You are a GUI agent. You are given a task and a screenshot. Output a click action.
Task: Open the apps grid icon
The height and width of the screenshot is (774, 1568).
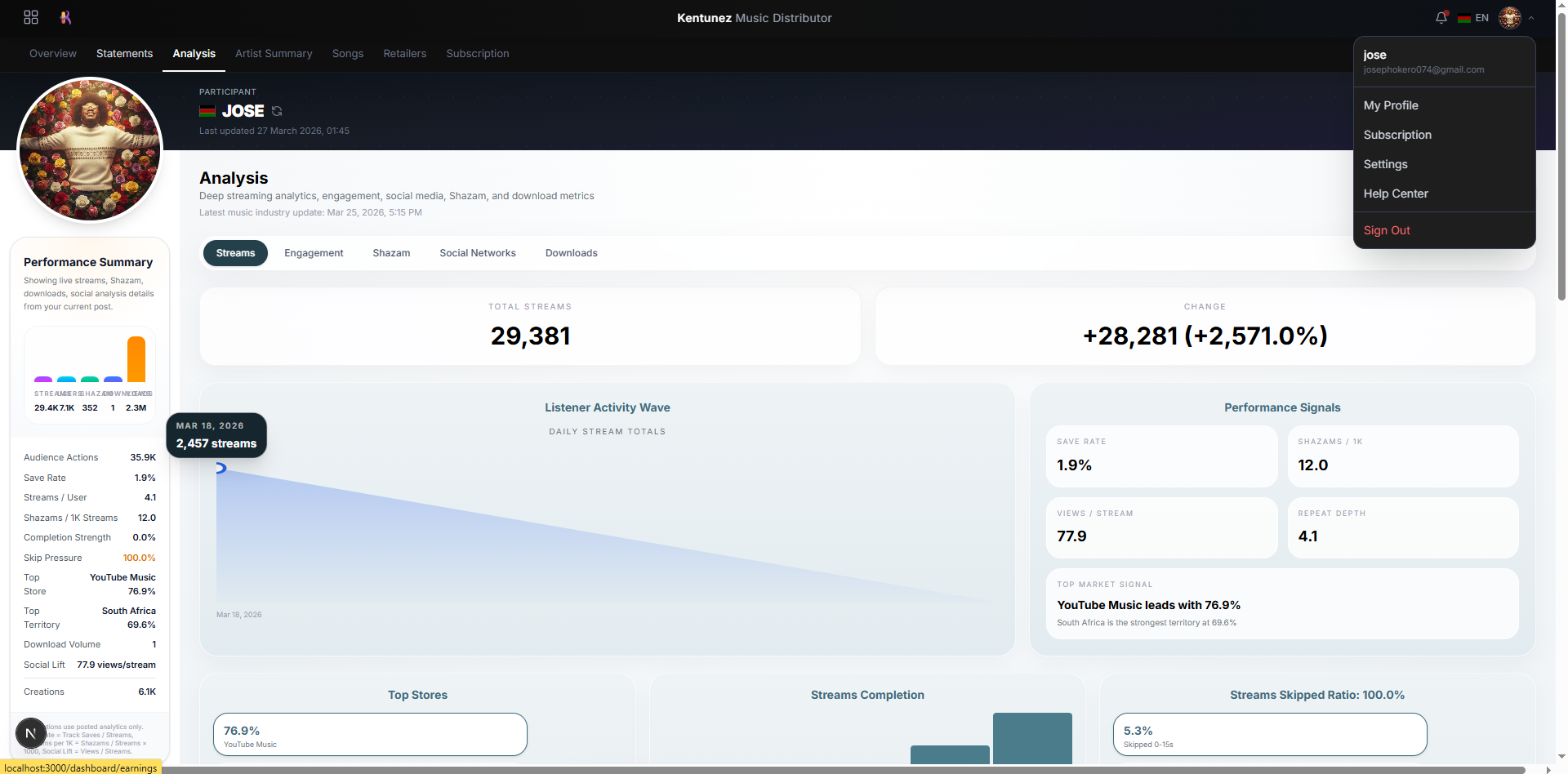tap(31, 17)
